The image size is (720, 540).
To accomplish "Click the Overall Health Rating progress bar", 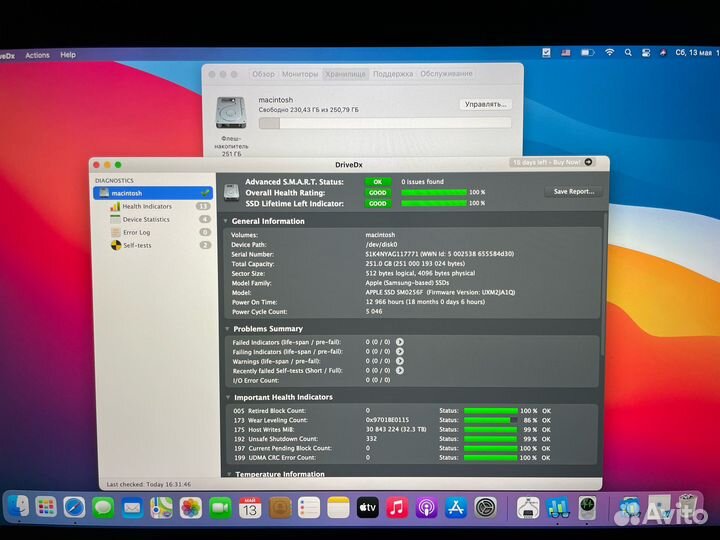I will coord(434,192).
